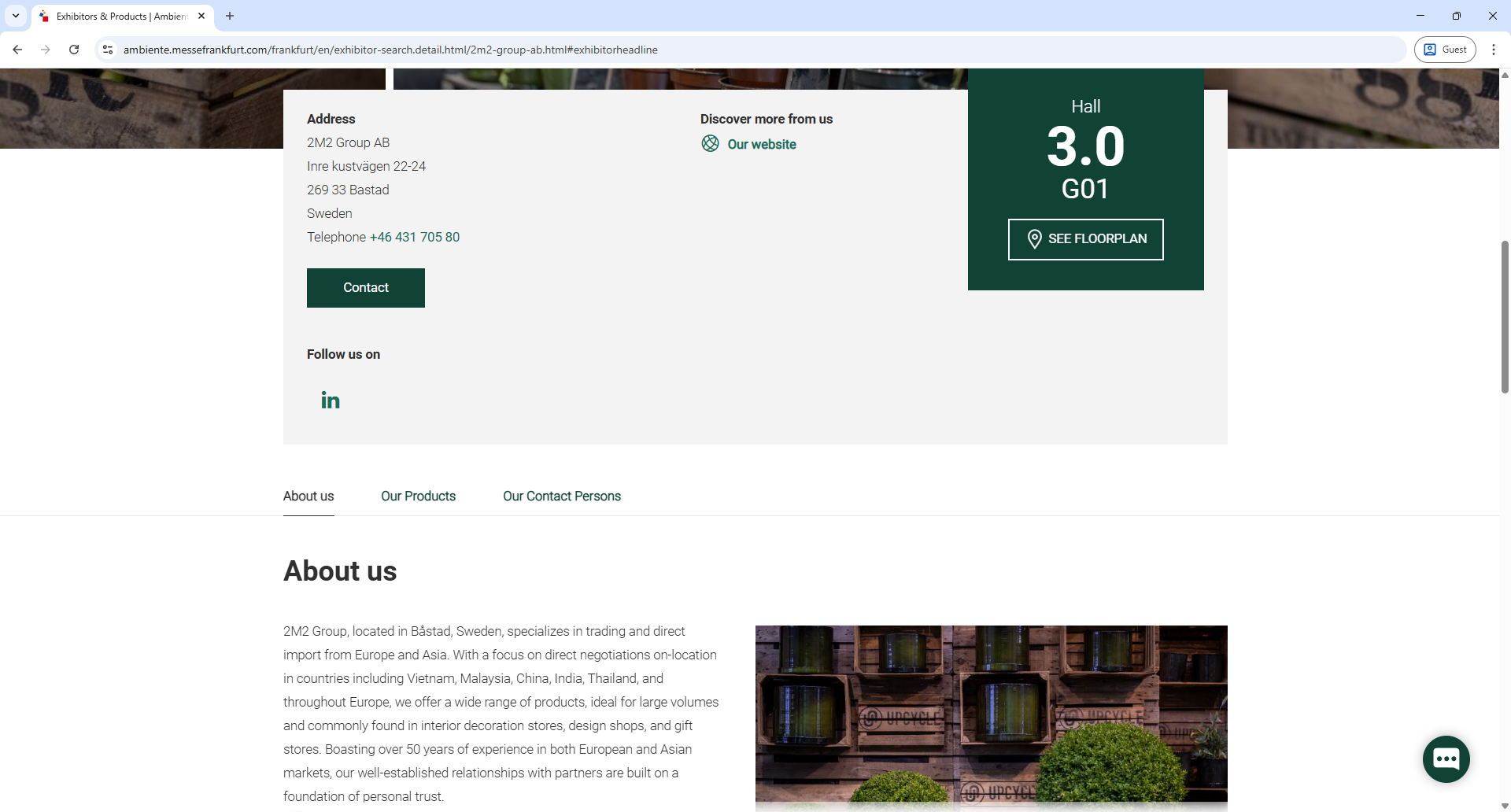1511x812 pixels.
Task: Switch to the Our Products tab
Action: (418, 496)
